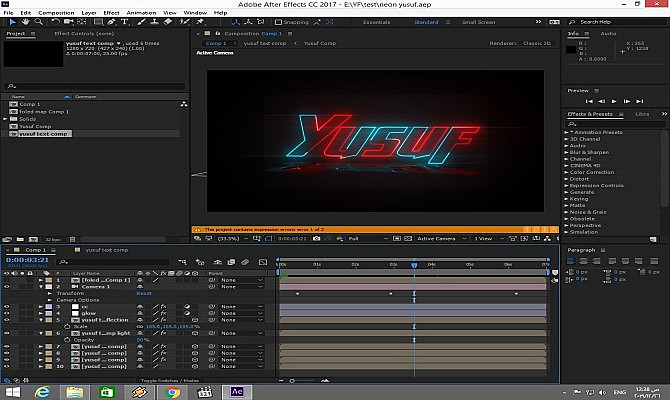Open the File menu

tap(8, 13)
